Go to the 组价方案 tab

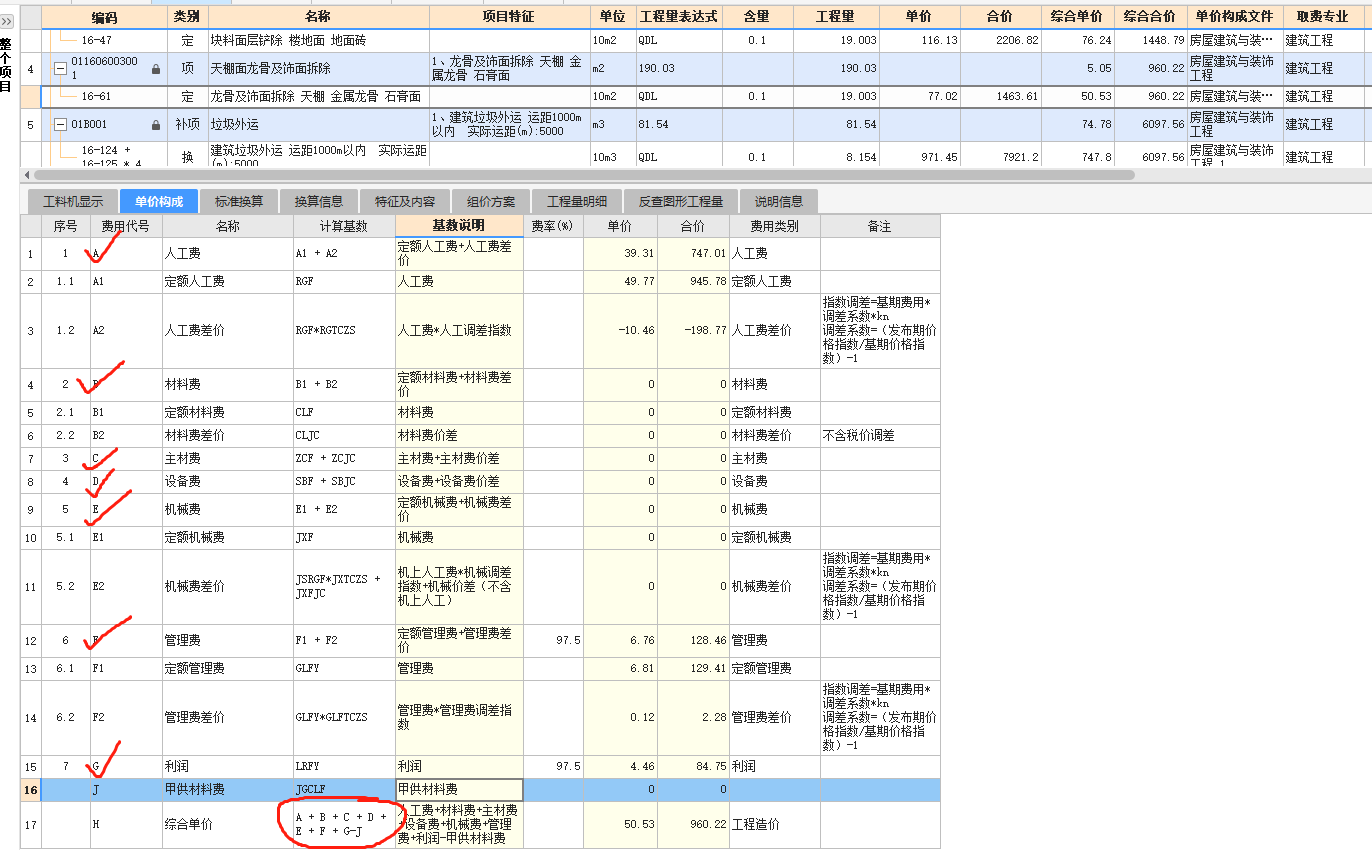click(x=491, y=201)
